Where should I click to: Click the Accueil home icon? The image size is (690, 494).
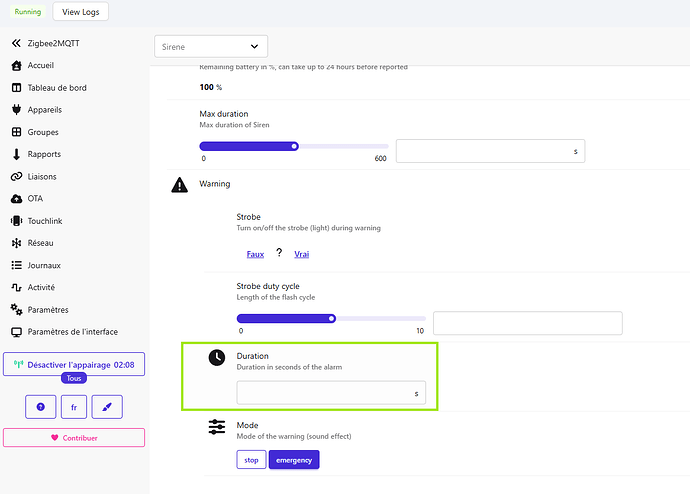(16, 66)
